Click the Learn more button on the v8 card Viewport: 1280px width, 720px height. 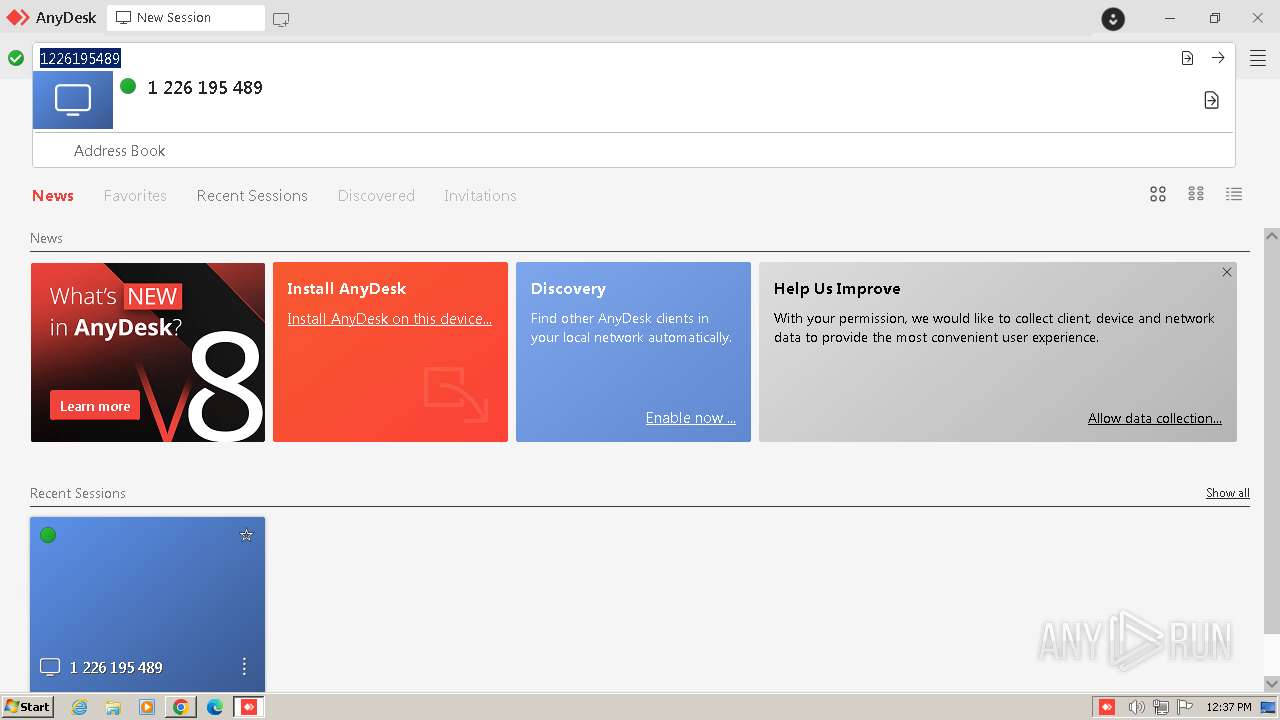click(x=95, y=406)
